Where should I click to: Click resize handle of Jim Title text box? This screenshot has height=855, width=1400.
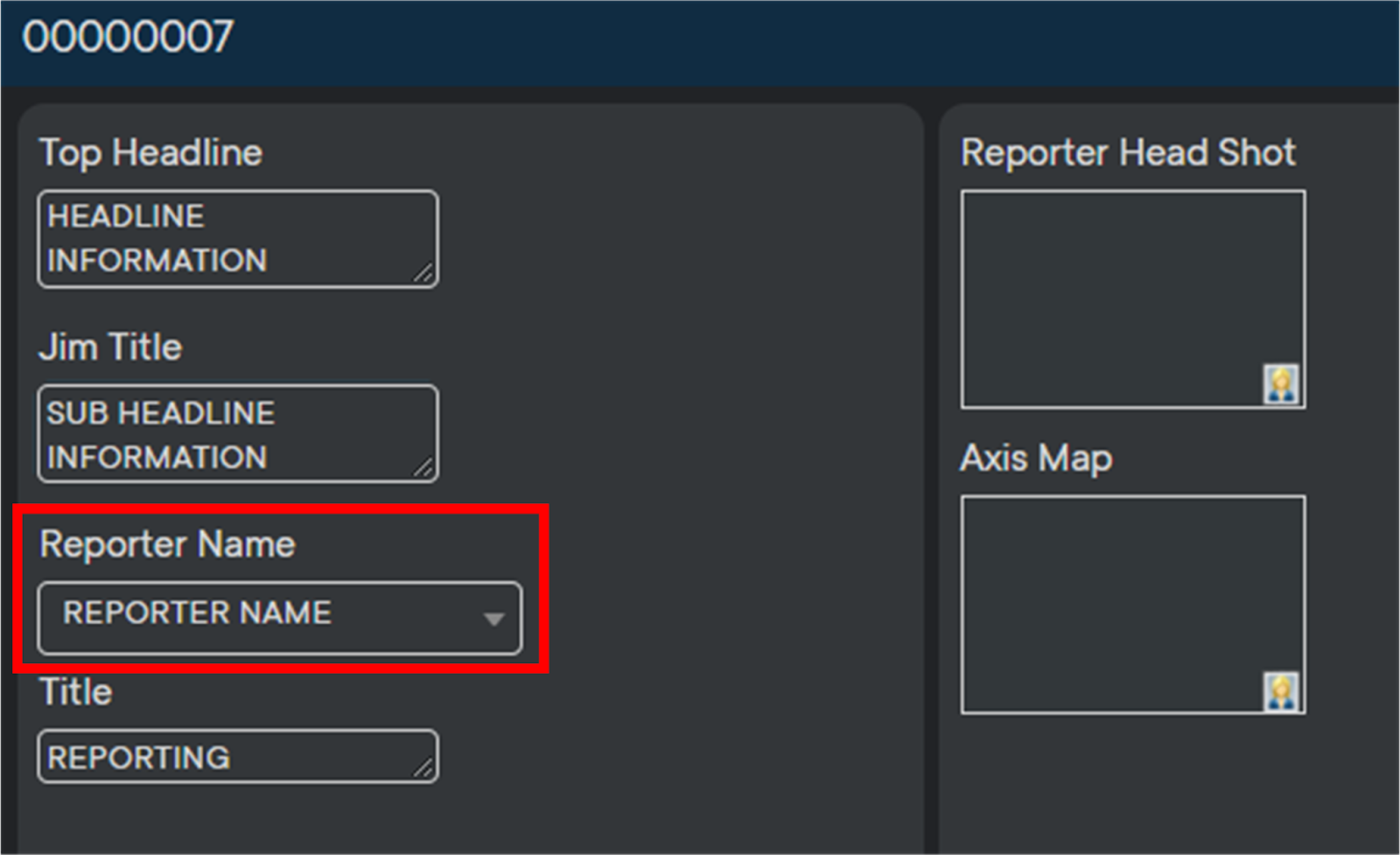[x=423, y=468]
